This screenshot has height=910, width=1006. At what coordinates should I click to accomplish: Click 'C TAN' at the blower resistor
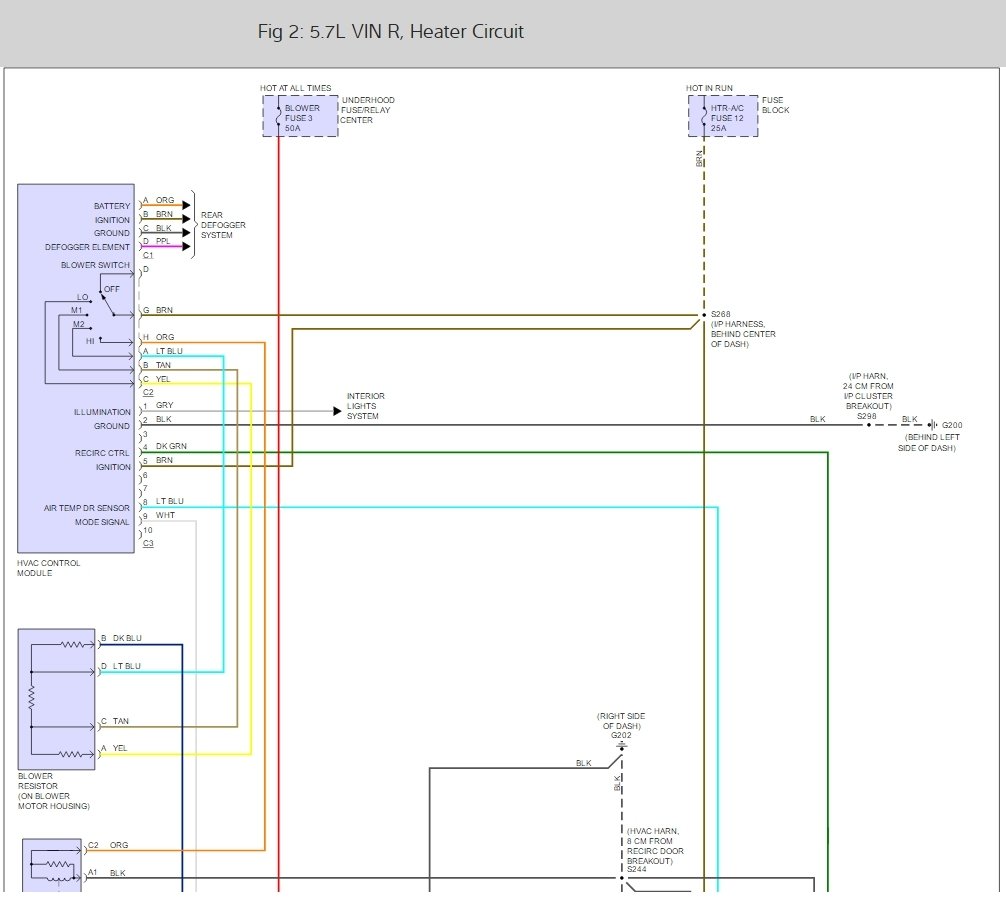click(115, 722)
